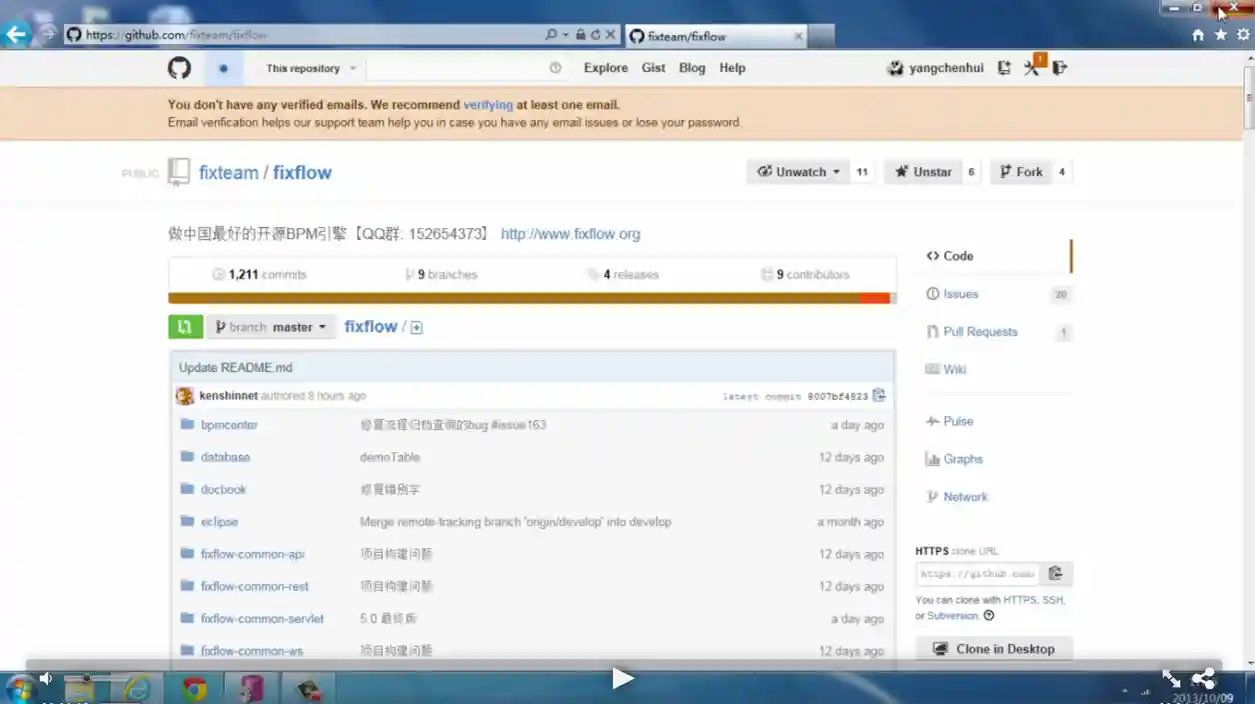Click kenshinnet author link

(x=228, y=396)
